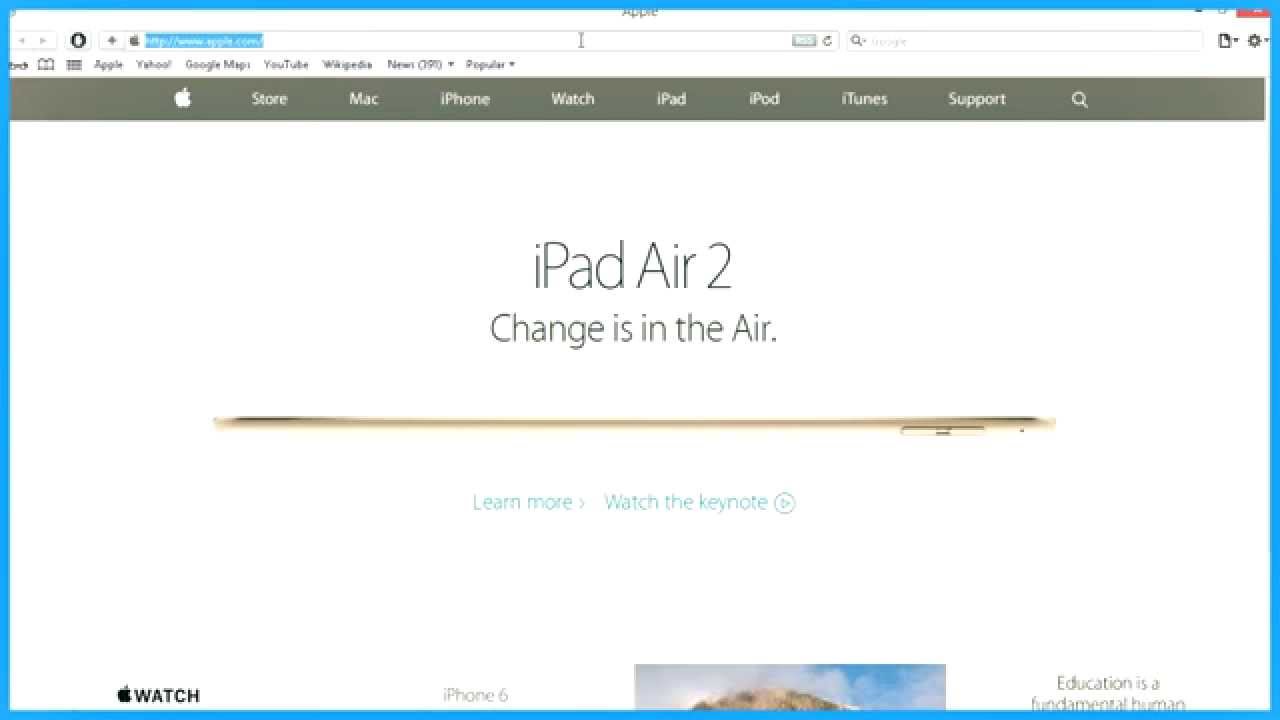
Task: Open the search engine magnifier dropdown
Action: click(857, 41)
